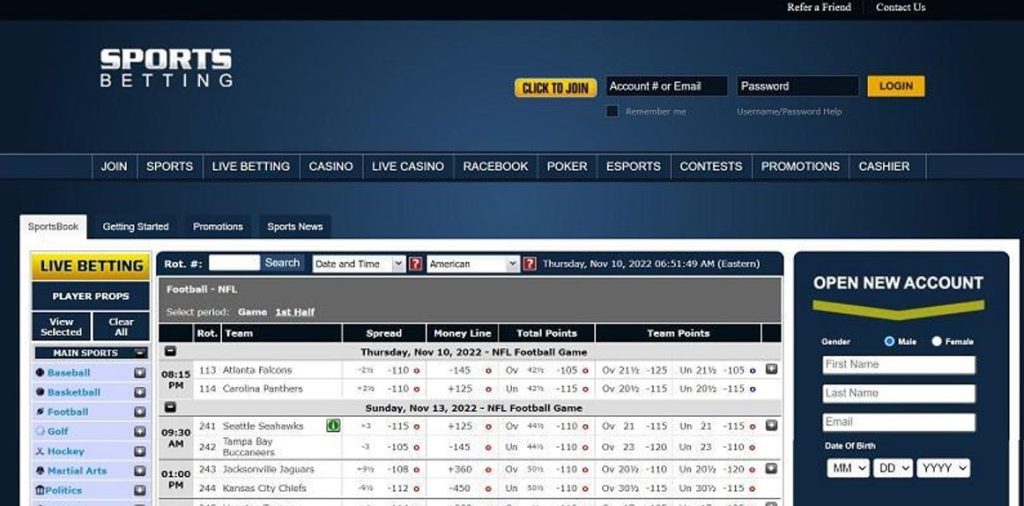Open Username/Password Help link
Image resolution: width=1024 pixels, height=506 pixels.
tap(790, 112)
